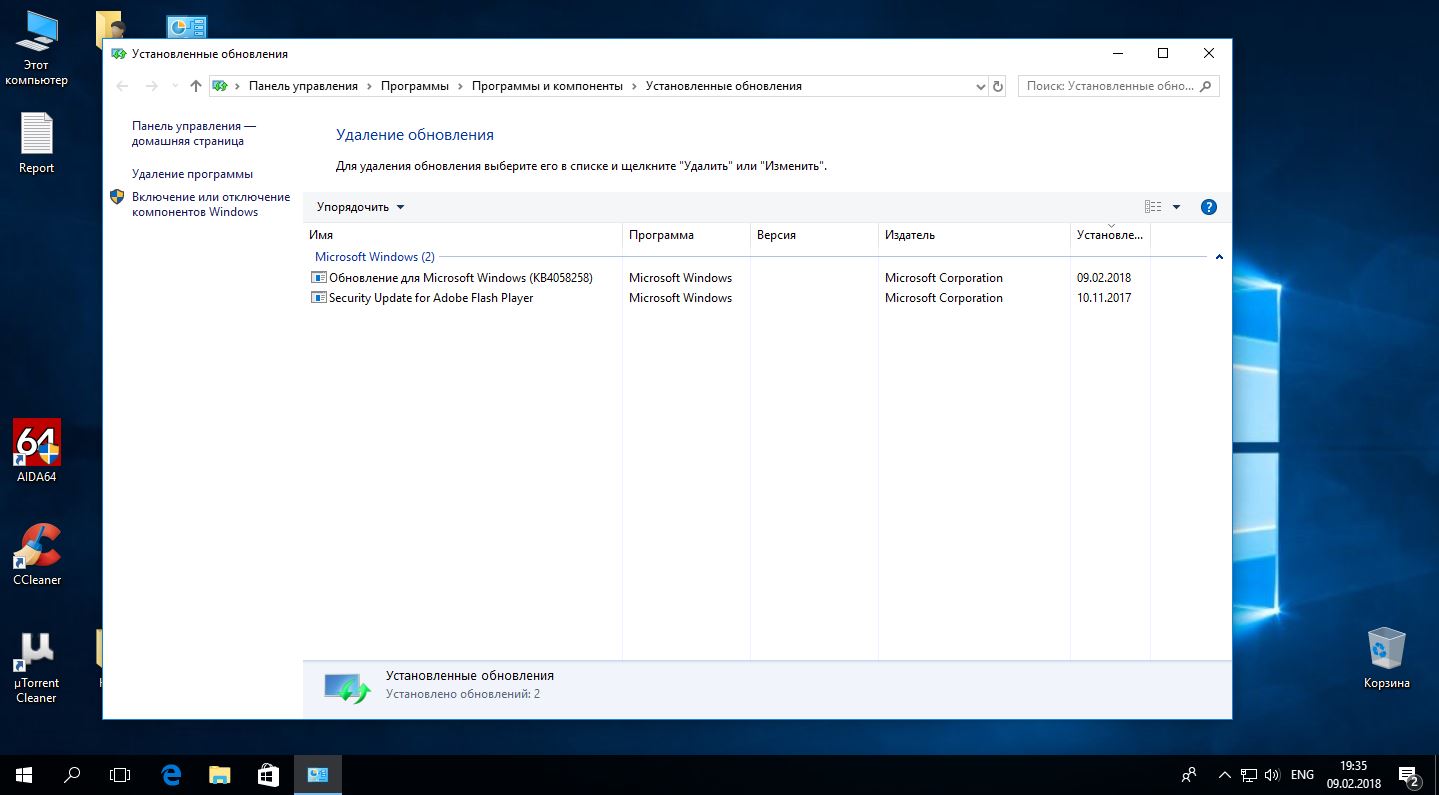1439x795 pixels.
Task: Click the search magnifier icon in the window
Action: (x=1207, y=86)
